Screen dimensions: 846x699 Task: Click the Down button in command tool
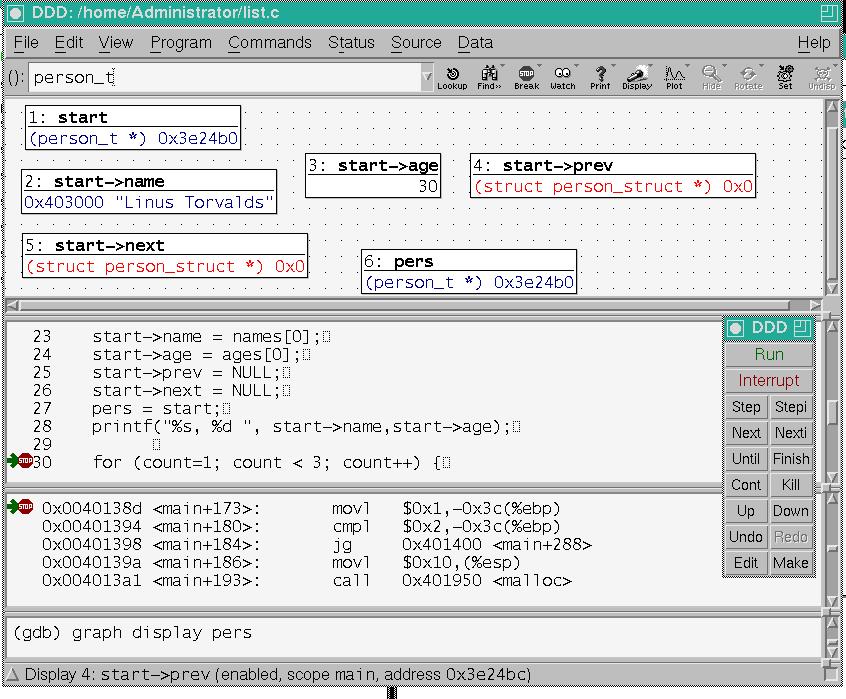[791, 511]
